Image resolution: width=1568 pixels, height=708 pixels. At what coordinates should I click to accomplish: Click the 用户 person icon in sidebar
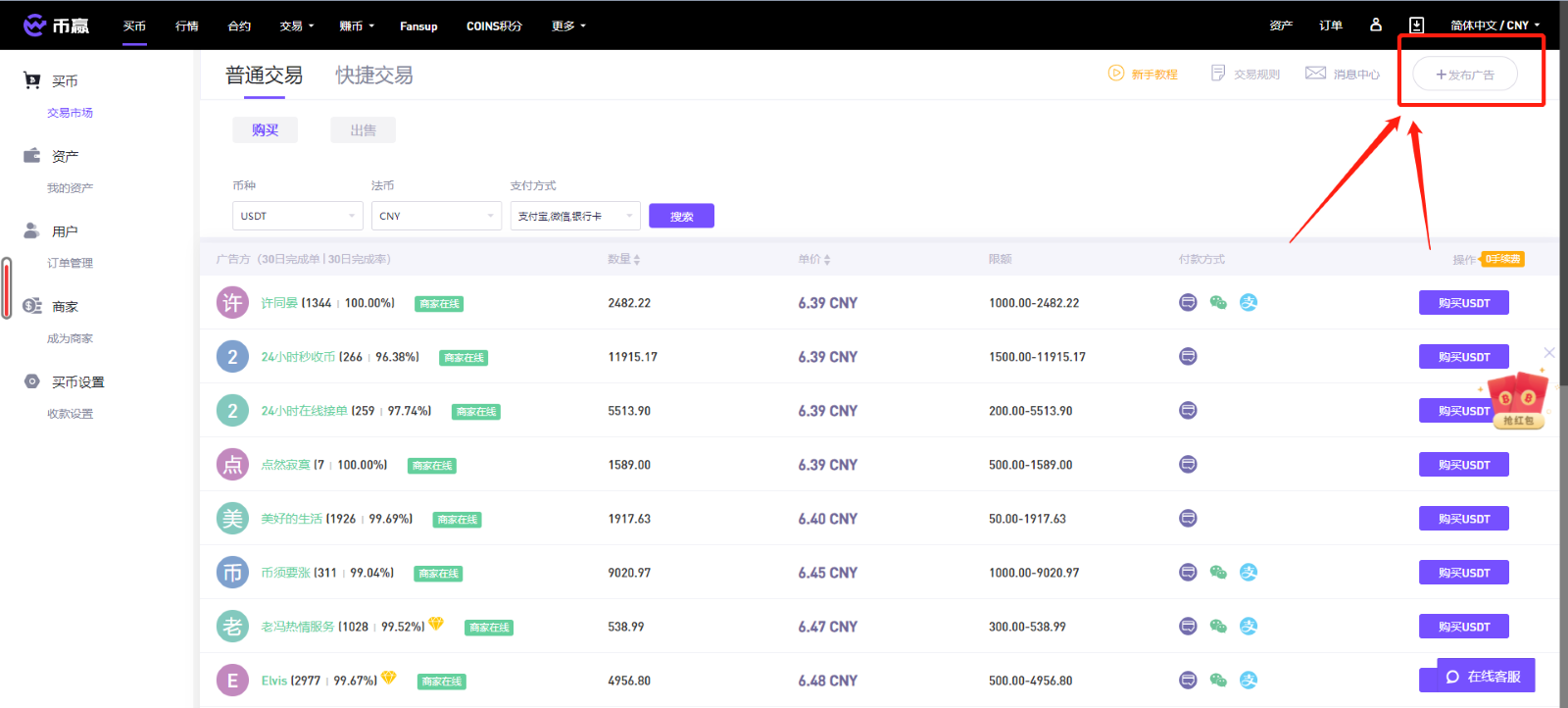click(32, 230)
